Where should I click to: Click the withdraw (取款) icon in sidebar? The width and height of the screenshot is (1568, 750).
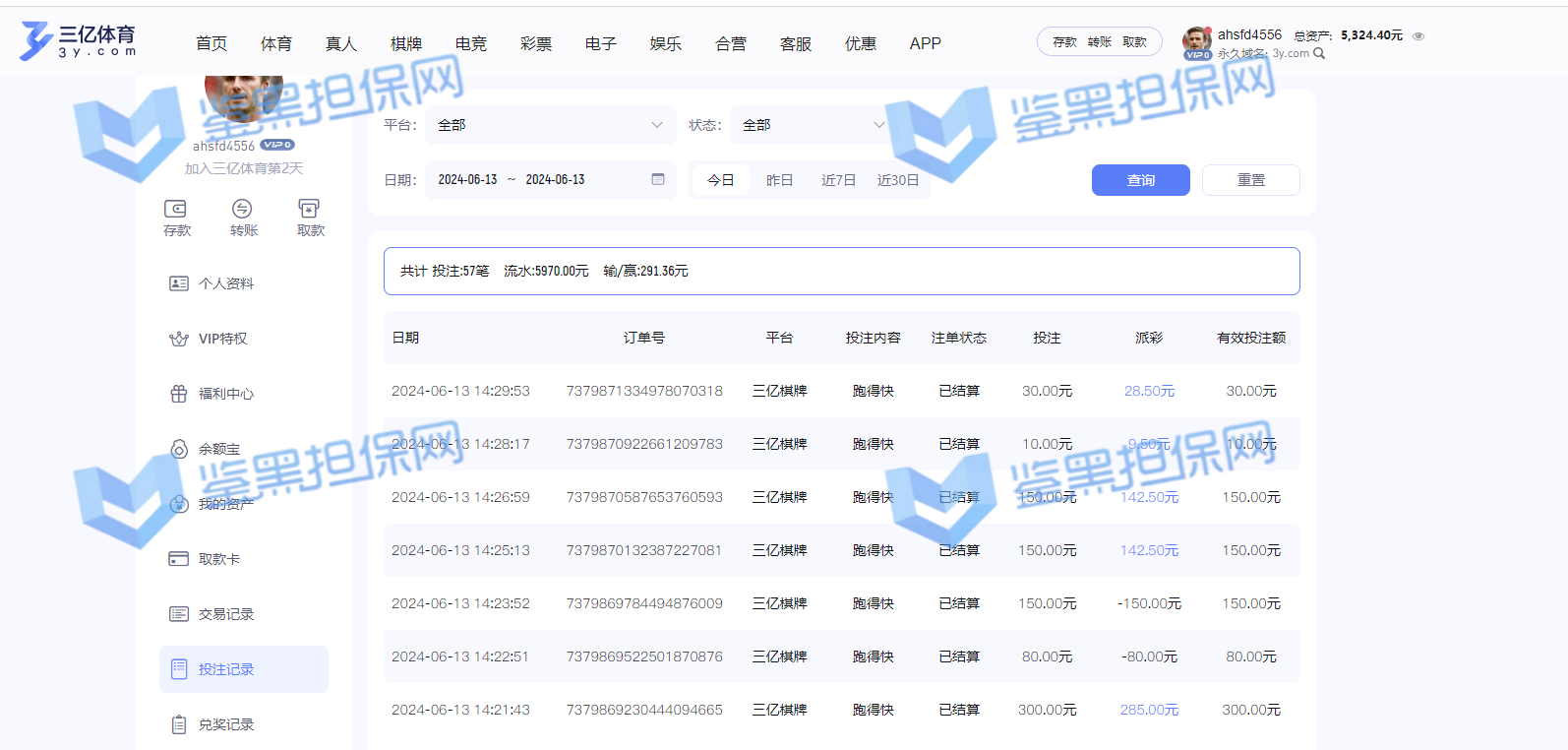point(309,209)
